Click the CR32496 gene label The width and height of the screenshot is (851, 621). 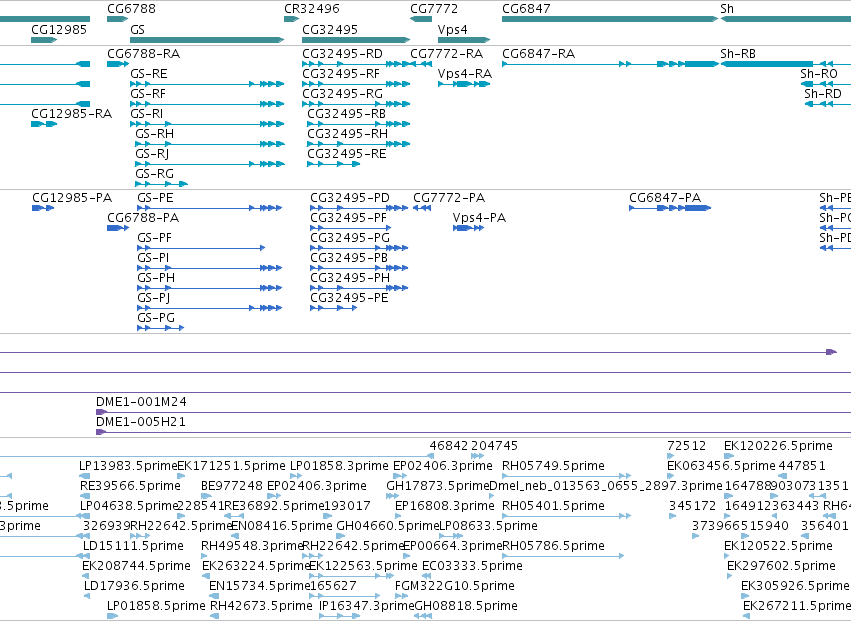312,9
